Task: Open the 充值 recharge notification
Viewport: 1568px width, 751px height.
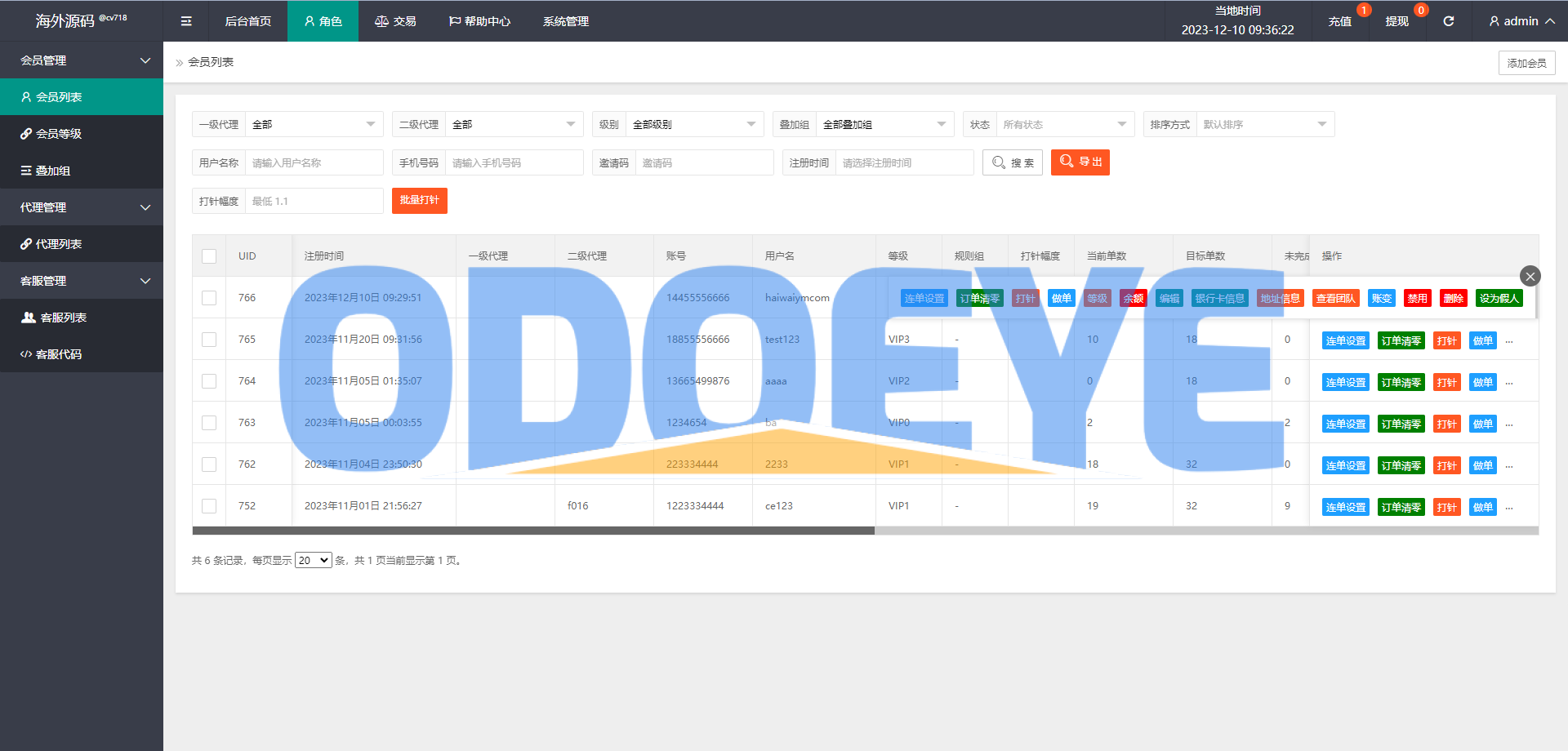Action: [1339, 21]
